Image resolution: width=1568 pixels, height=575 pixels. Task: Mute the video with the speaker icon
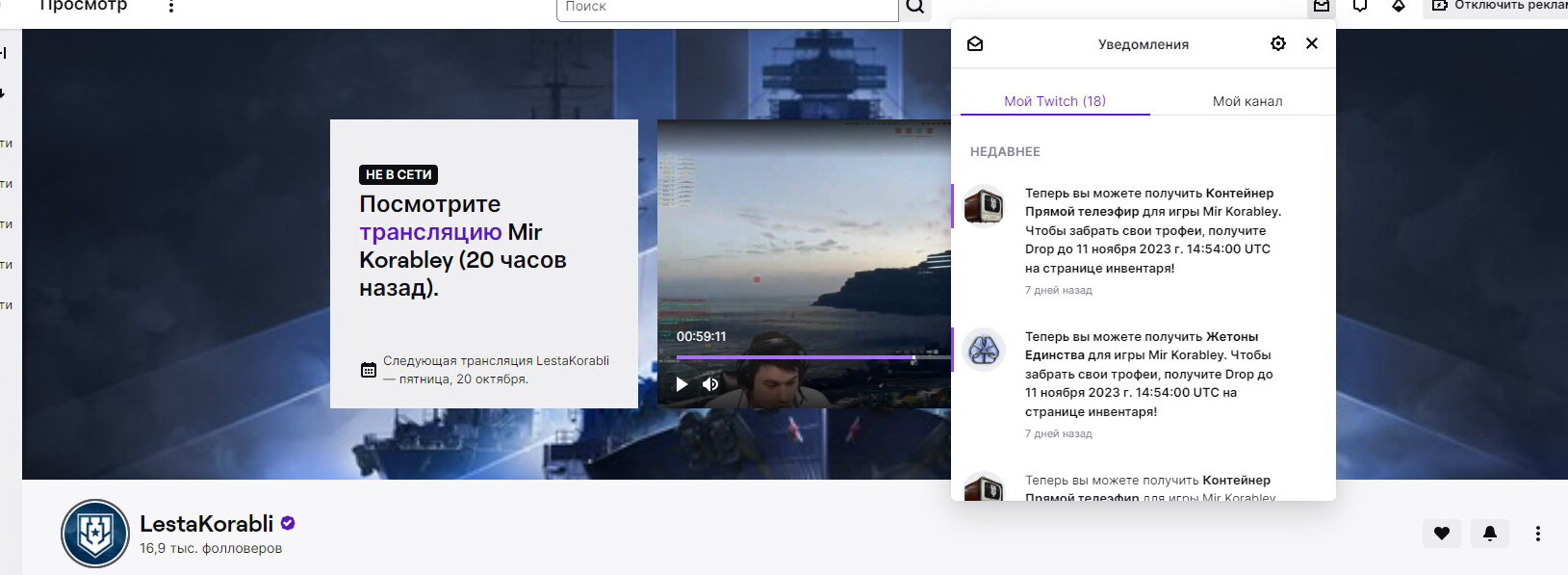710,384
